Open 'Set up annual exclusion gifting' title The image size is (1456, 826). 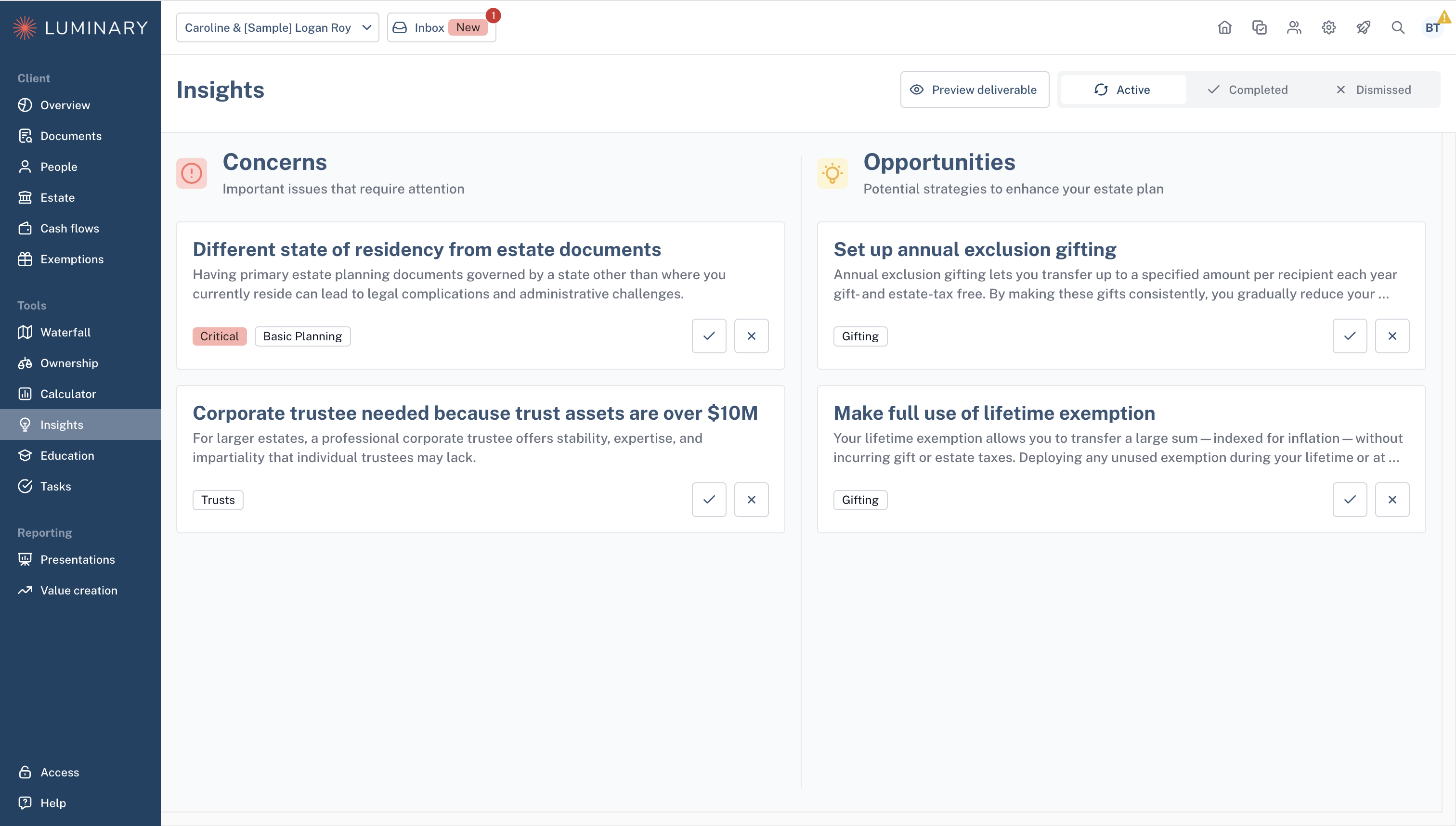pos(975,249)
